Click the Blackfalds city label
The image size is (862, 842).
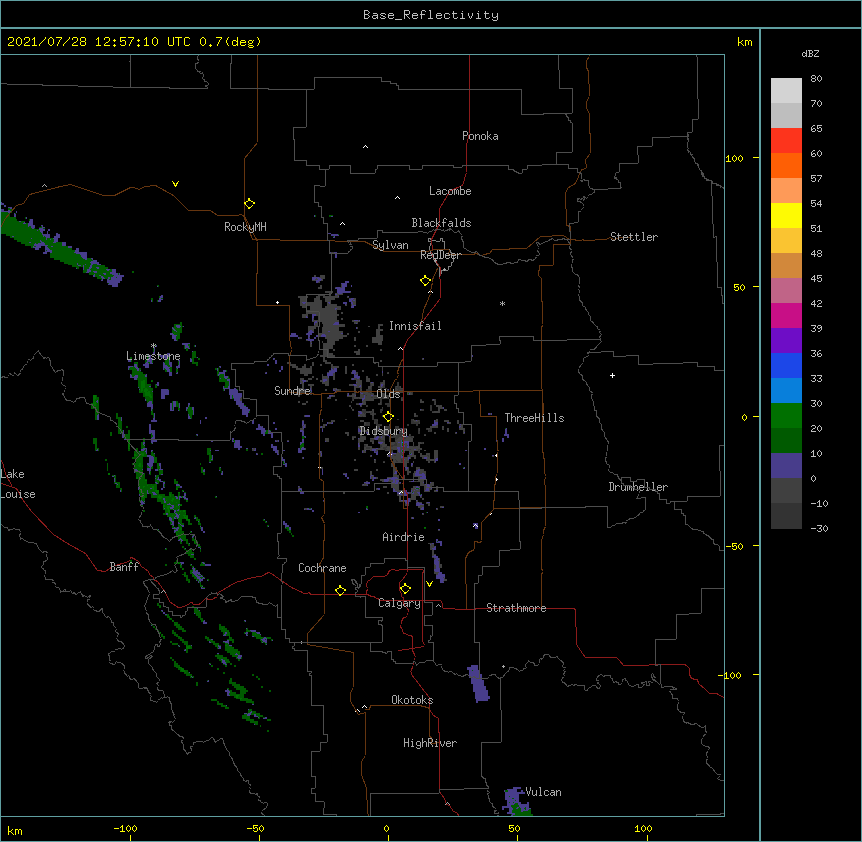[x=441, y=223]
